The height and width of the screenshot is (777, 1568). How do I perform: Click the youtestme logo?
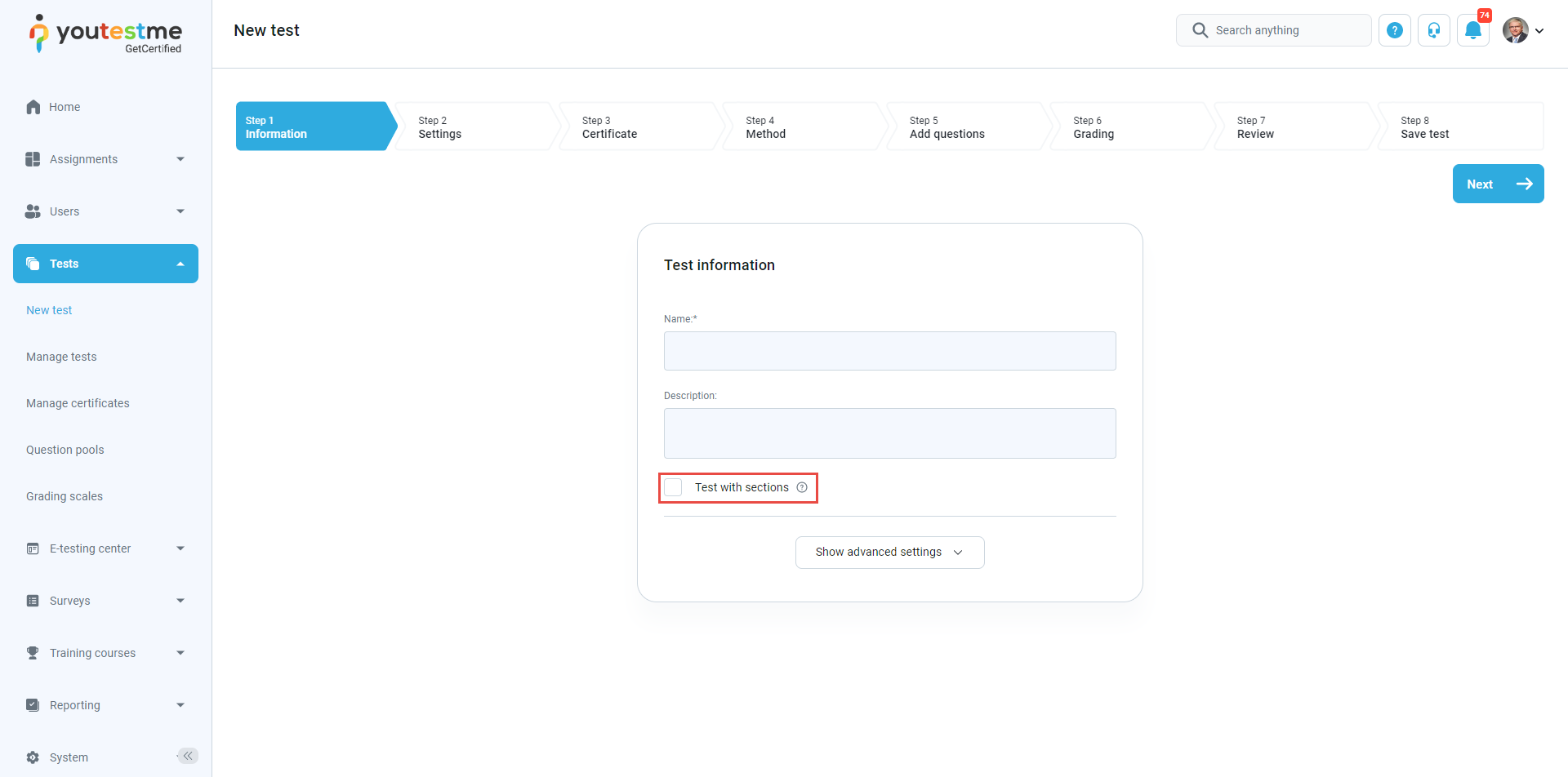106,34
